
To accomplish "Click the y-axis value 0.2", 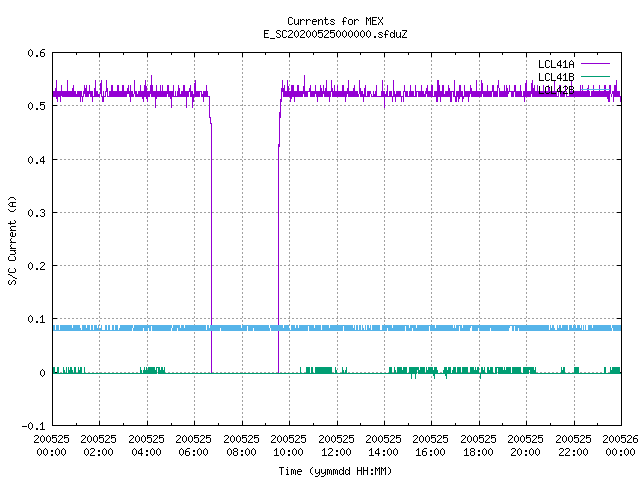I will 36,266.
